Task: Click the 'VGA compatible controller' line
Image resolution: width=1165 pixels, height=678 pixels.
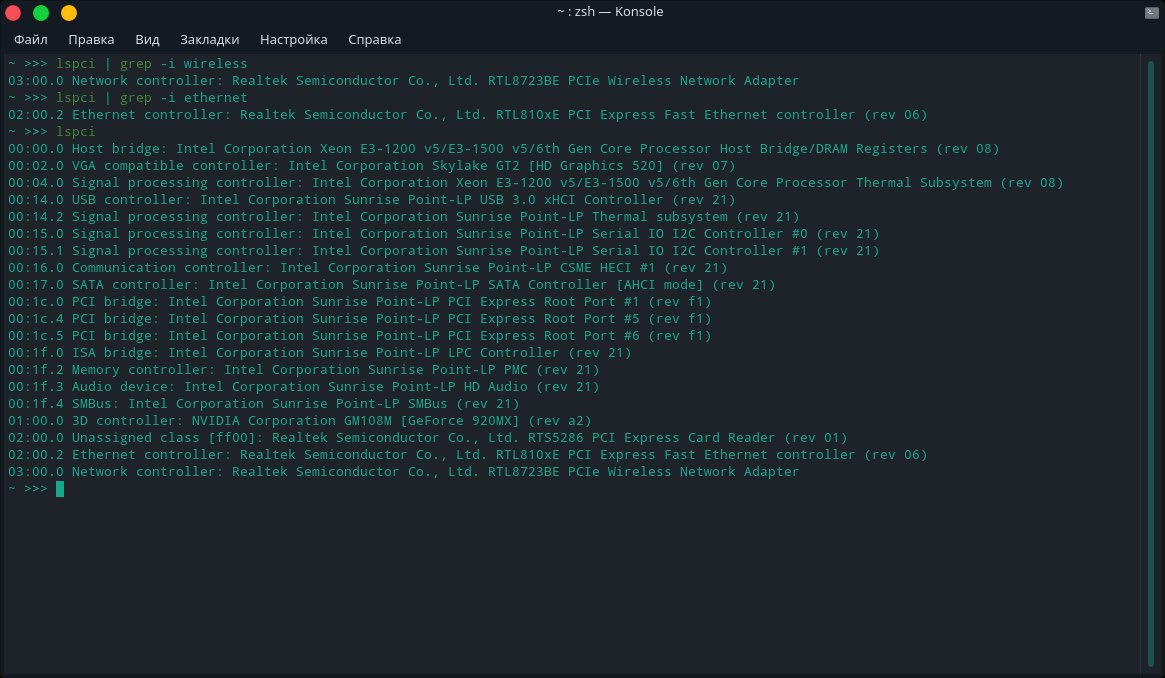Action: pyautogui.click(x=371, y=166)
